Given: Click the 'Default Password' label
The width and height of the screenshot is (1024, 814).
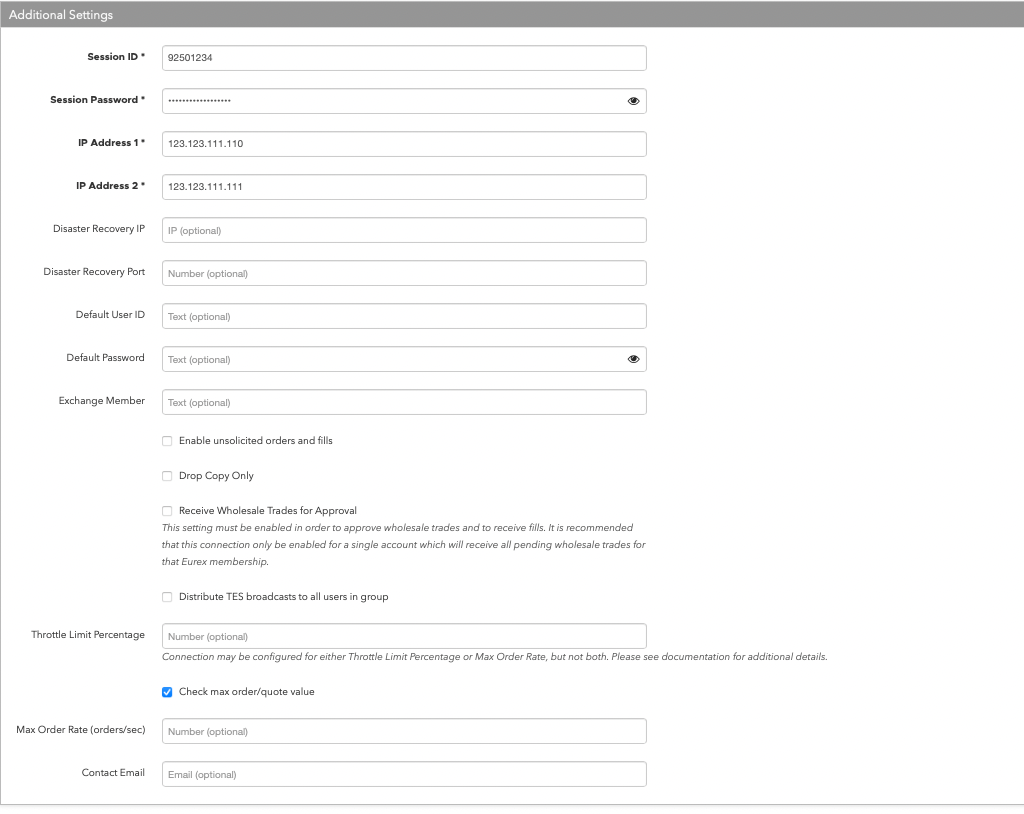Looking at the screenshot, I should point(105,358).
